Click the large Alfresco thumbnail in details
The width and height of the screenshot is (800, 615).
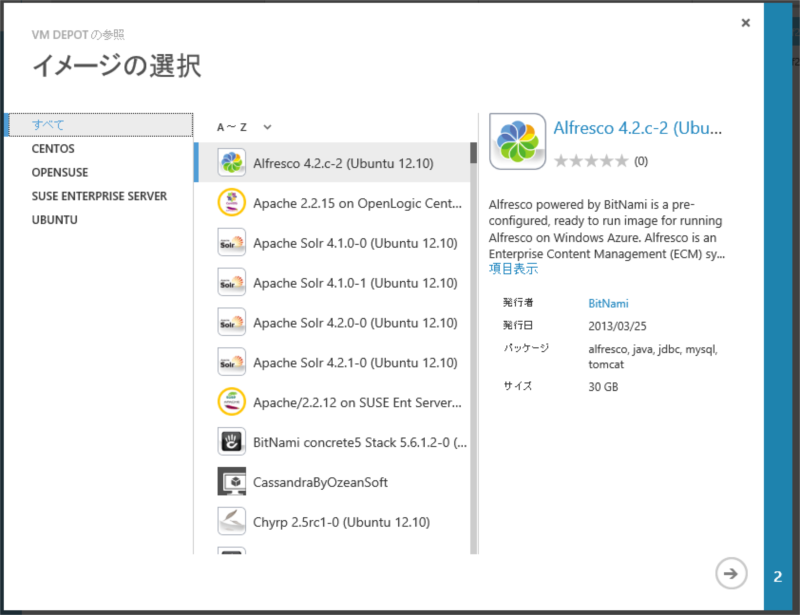point(517,141)
